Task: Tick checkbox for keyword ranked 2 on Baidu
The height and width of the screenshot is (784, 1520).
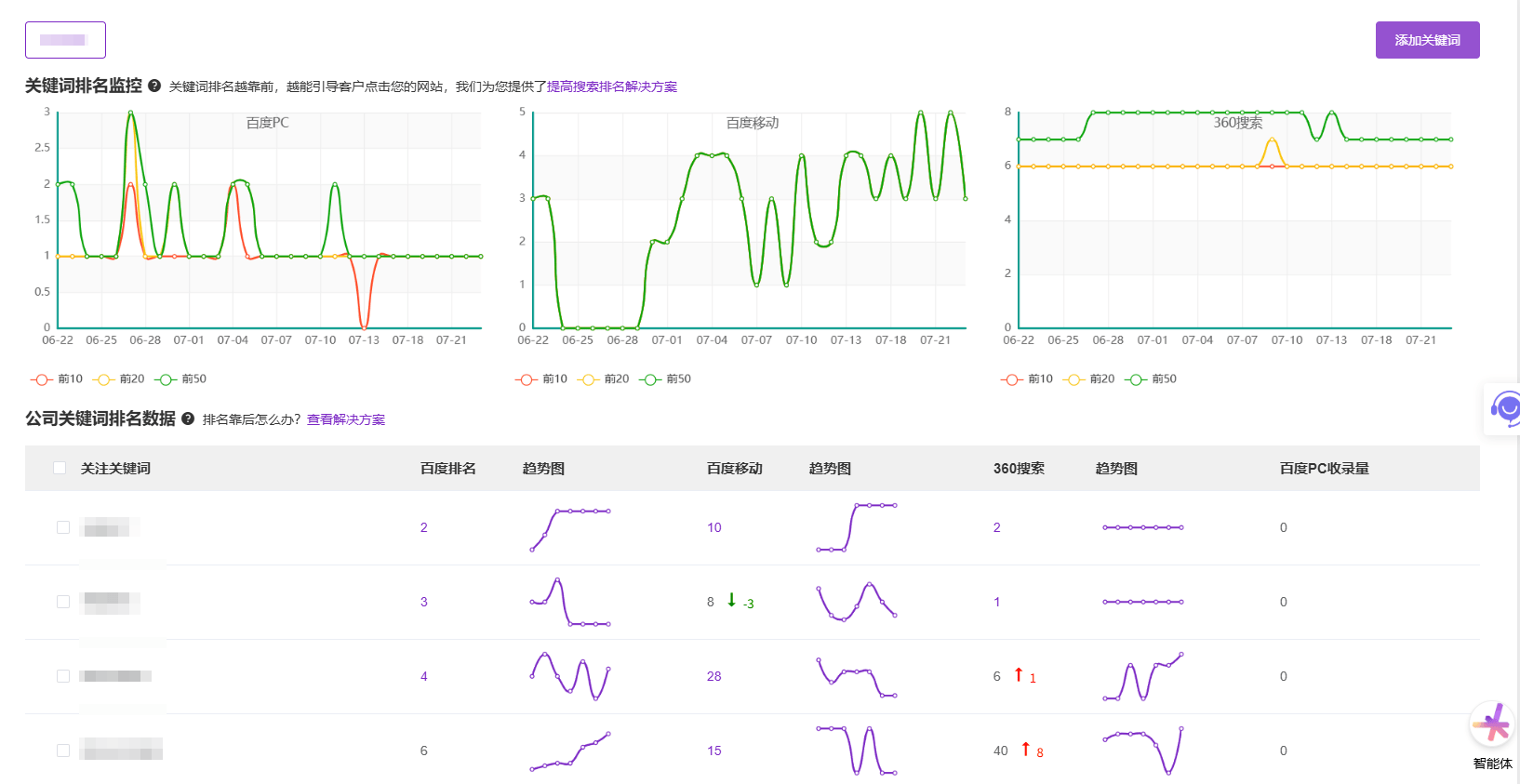Action: pos(63,527)
